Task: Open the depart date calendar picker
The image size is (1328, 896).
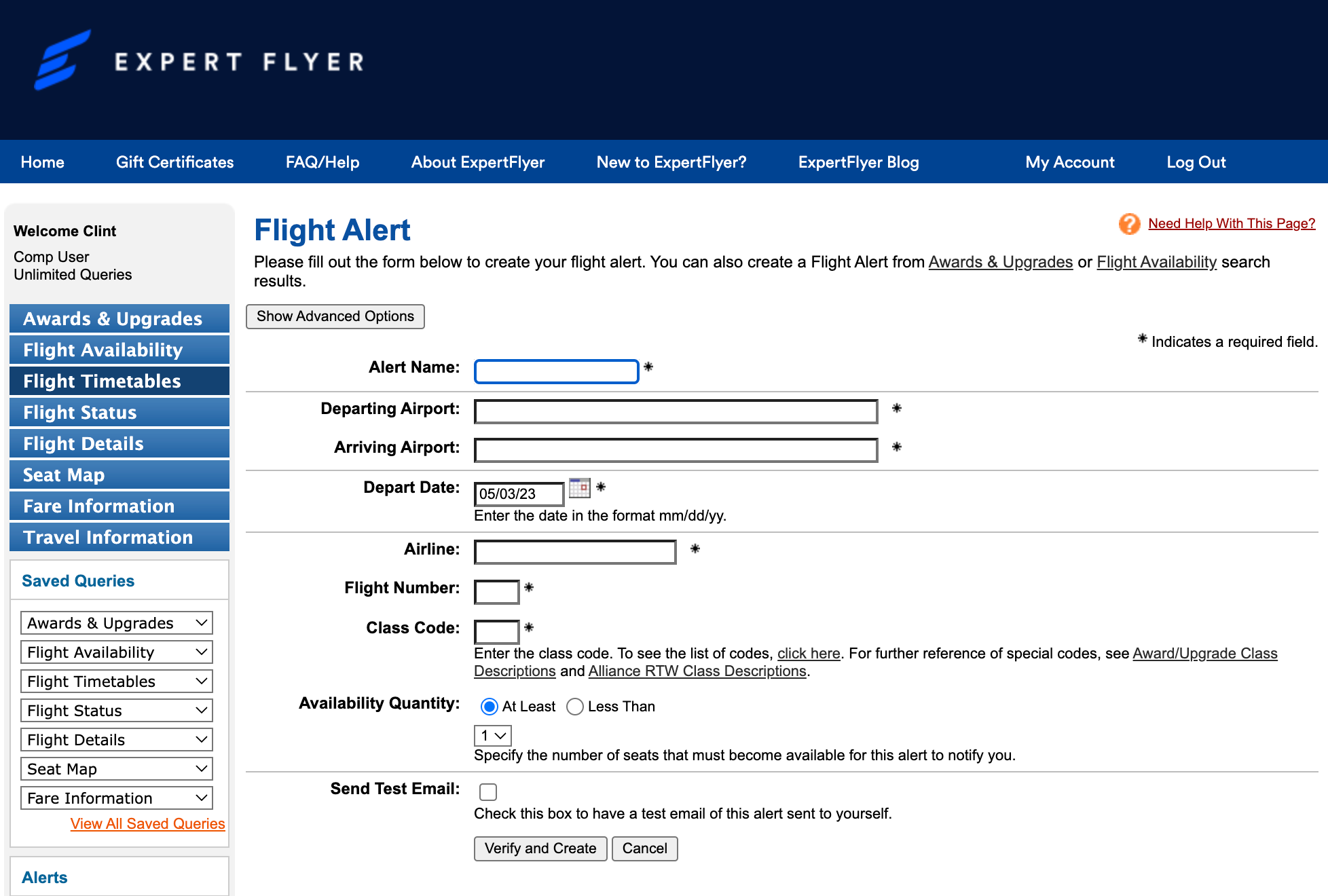Action: point(579,488)
